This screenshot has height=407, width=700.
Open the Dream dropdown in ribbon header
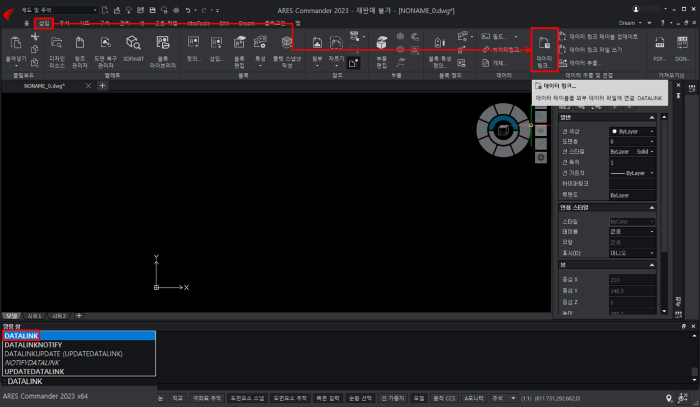(629, 23)
